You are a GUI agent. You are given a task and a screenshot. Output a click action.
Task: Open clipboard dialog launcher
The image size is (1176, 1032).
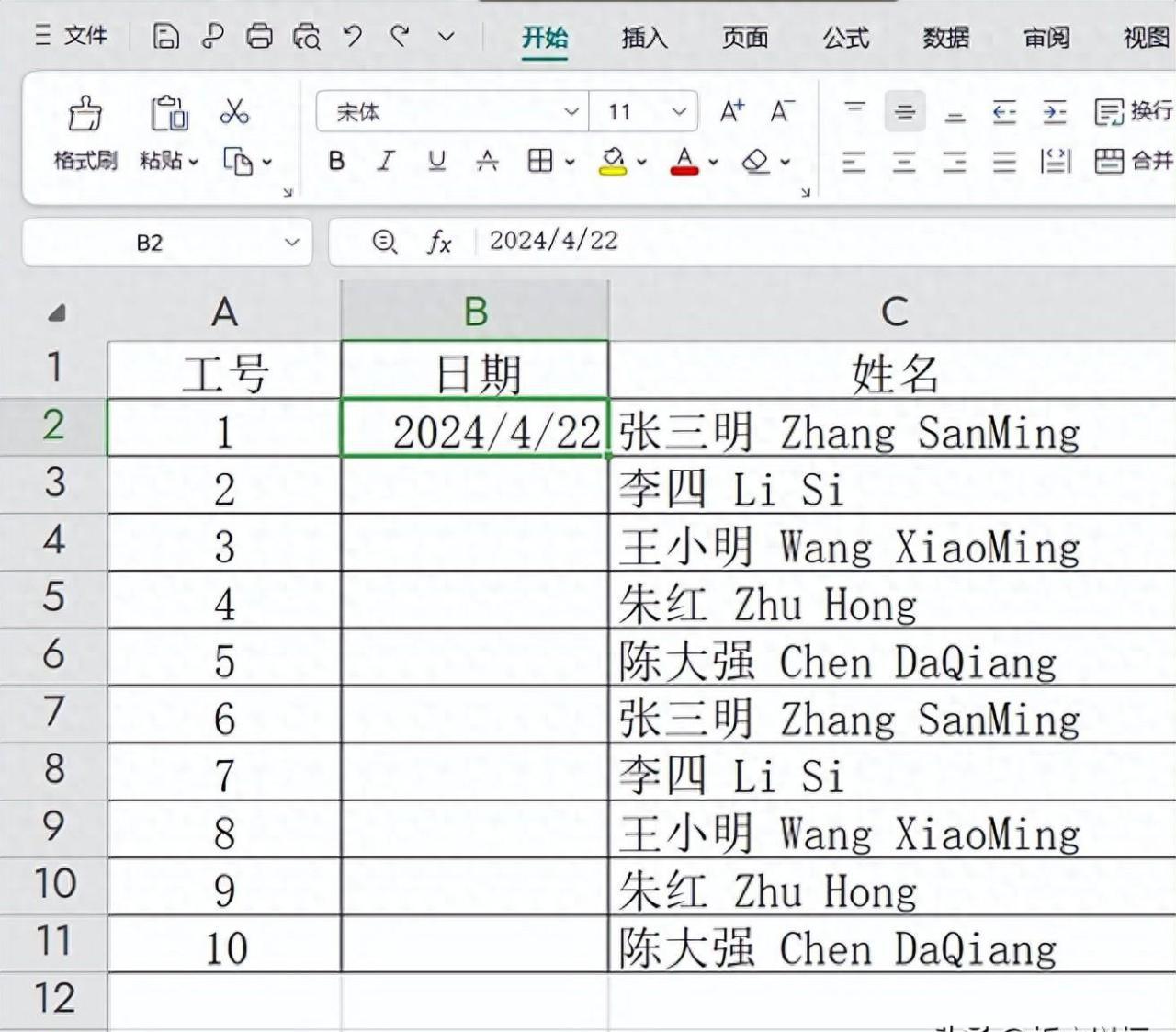point(288,192)
